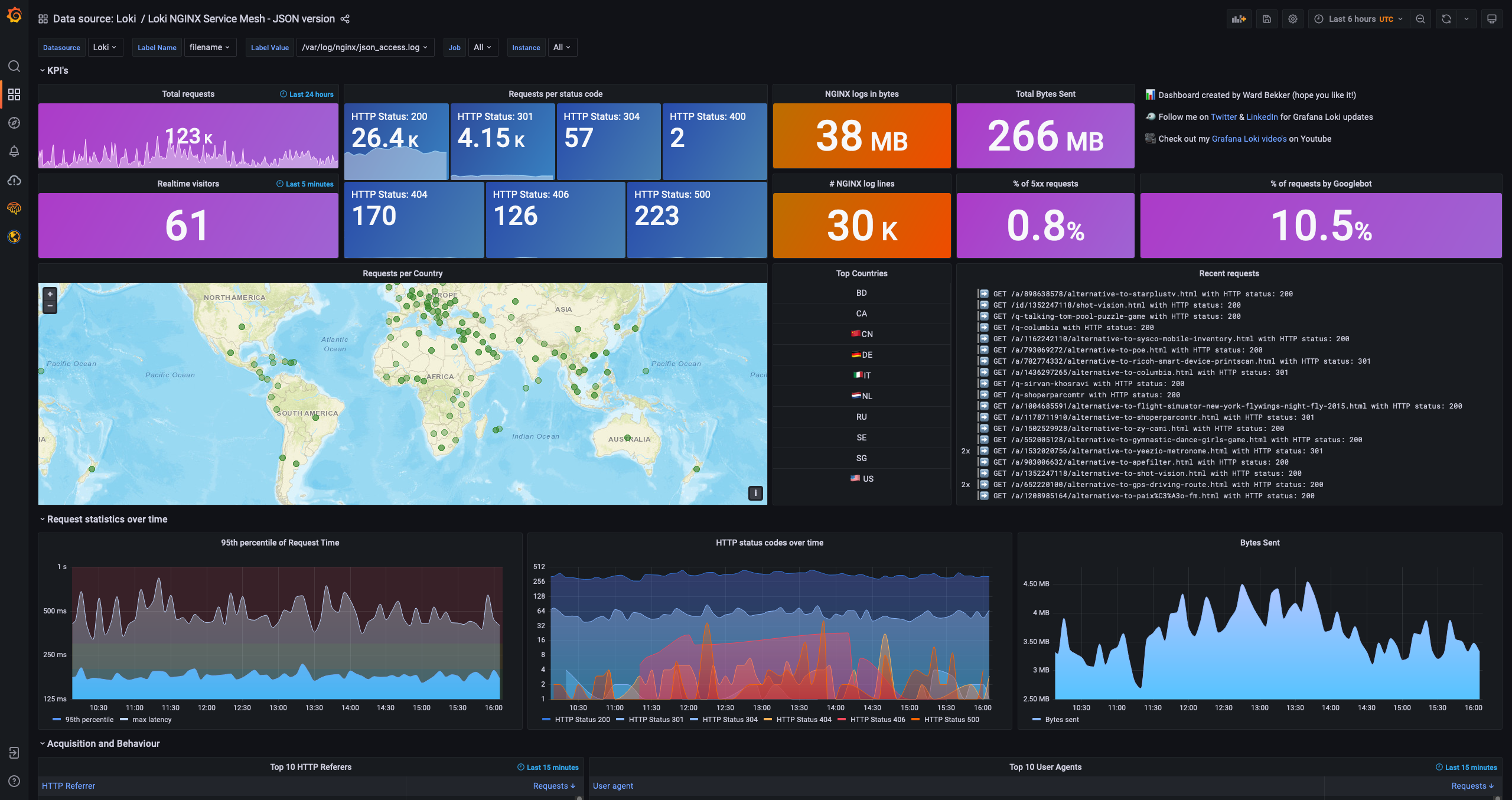Click the zoom out time range icon
The width and height of the screenshot is (1512, 800).
1420,19
